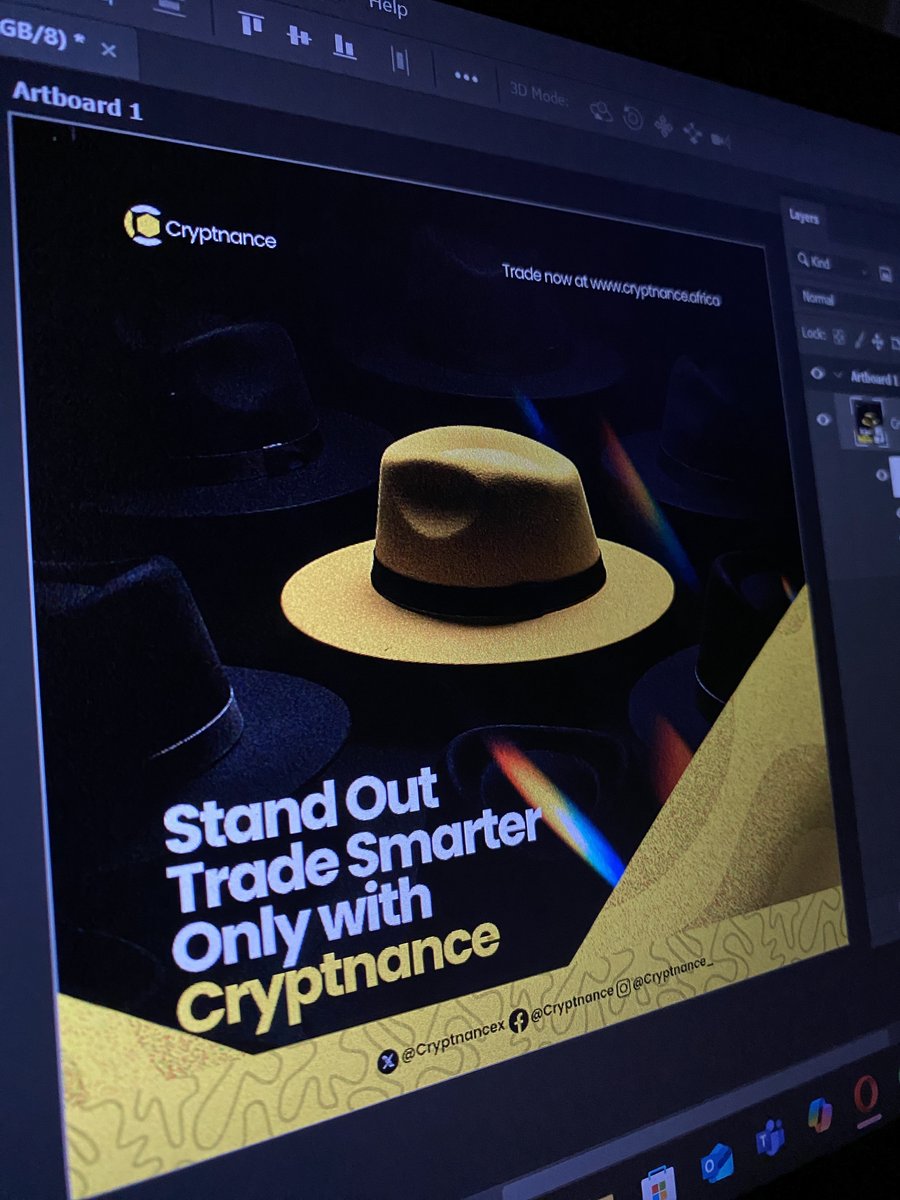
Task: Click the Artboard 1 label on canvas
Action: 77,100
